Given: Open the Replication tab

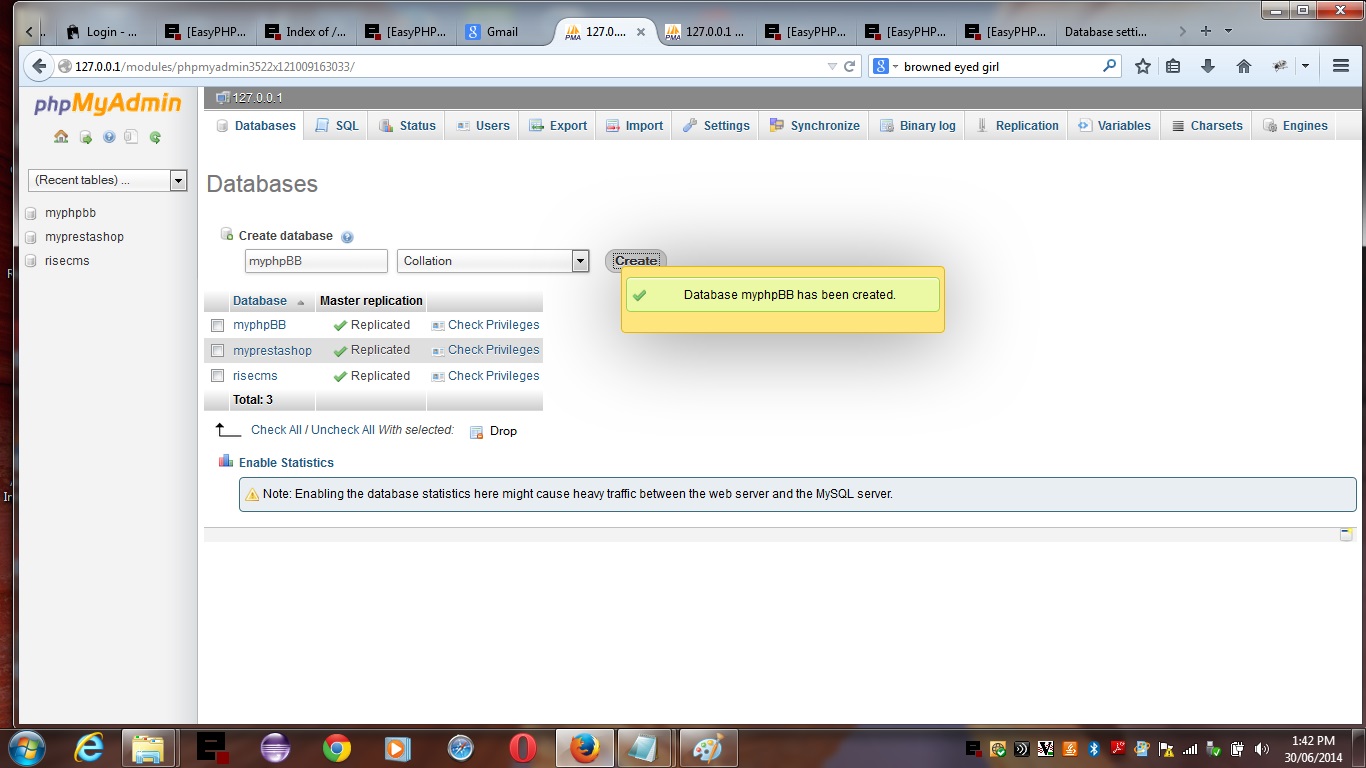Looking at the screenshot, I should (1017, 126).
